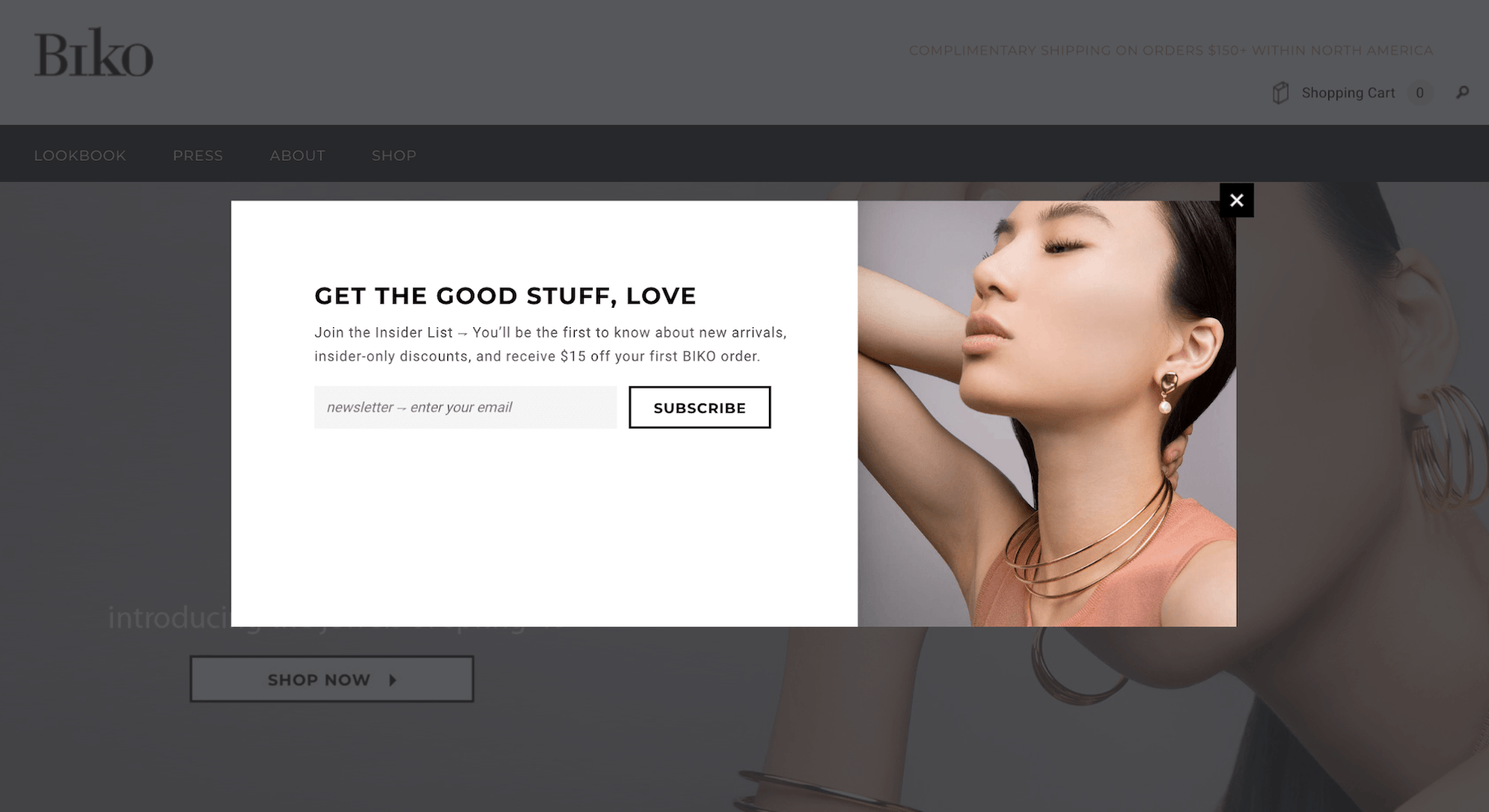The image size is (1489, 812).
Task: Focus the newsletter email input field
Action: (465, 407)
